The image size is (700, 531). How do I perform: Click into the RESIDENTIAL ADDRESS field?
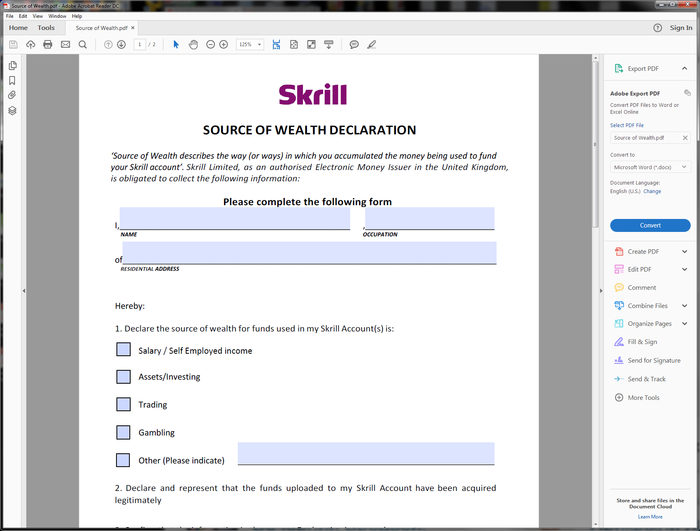[x=309, y=253]
